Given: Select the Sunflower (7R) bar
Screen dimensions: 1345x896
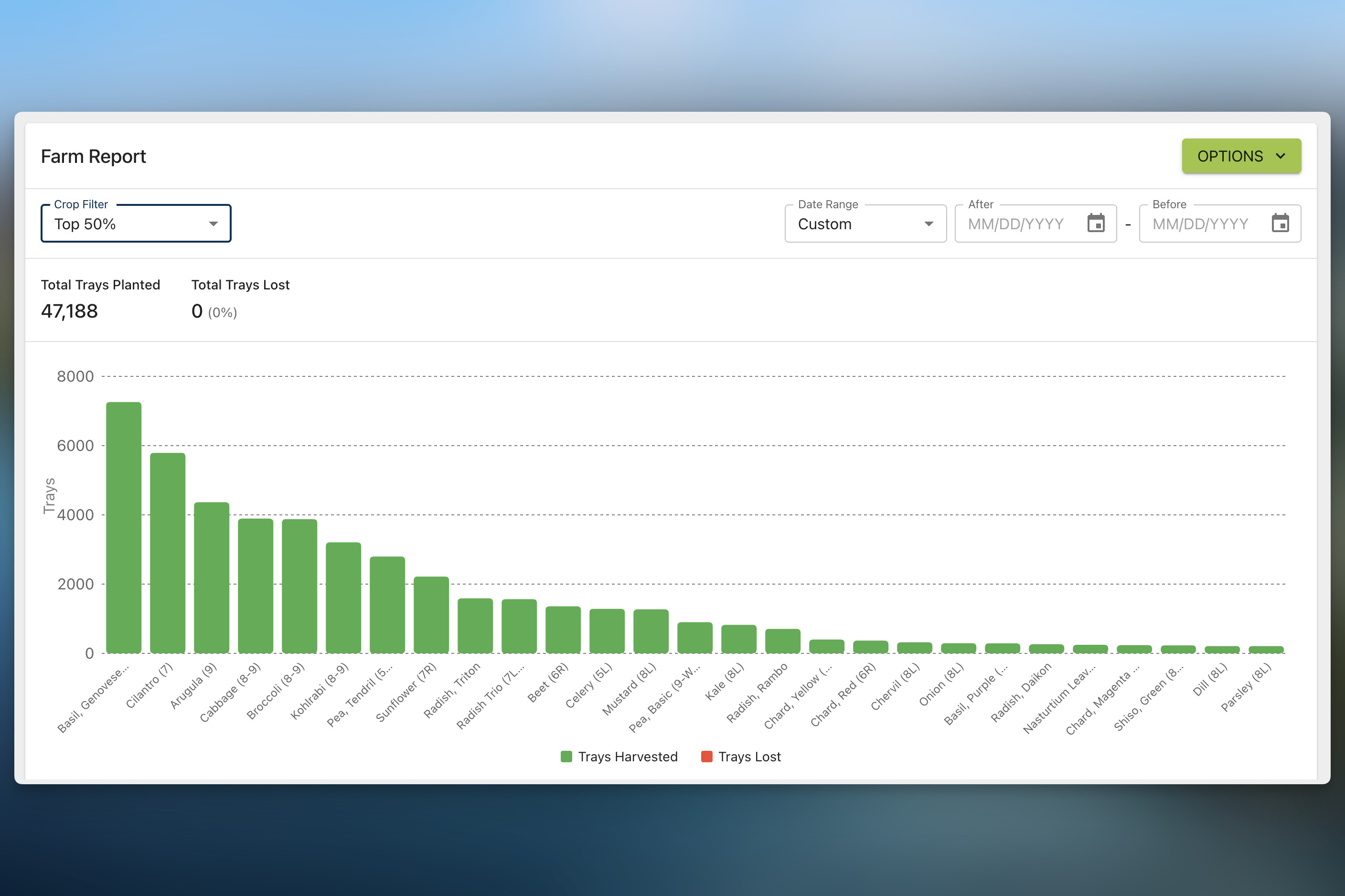Looking at the screenshot, I should 431,615.
